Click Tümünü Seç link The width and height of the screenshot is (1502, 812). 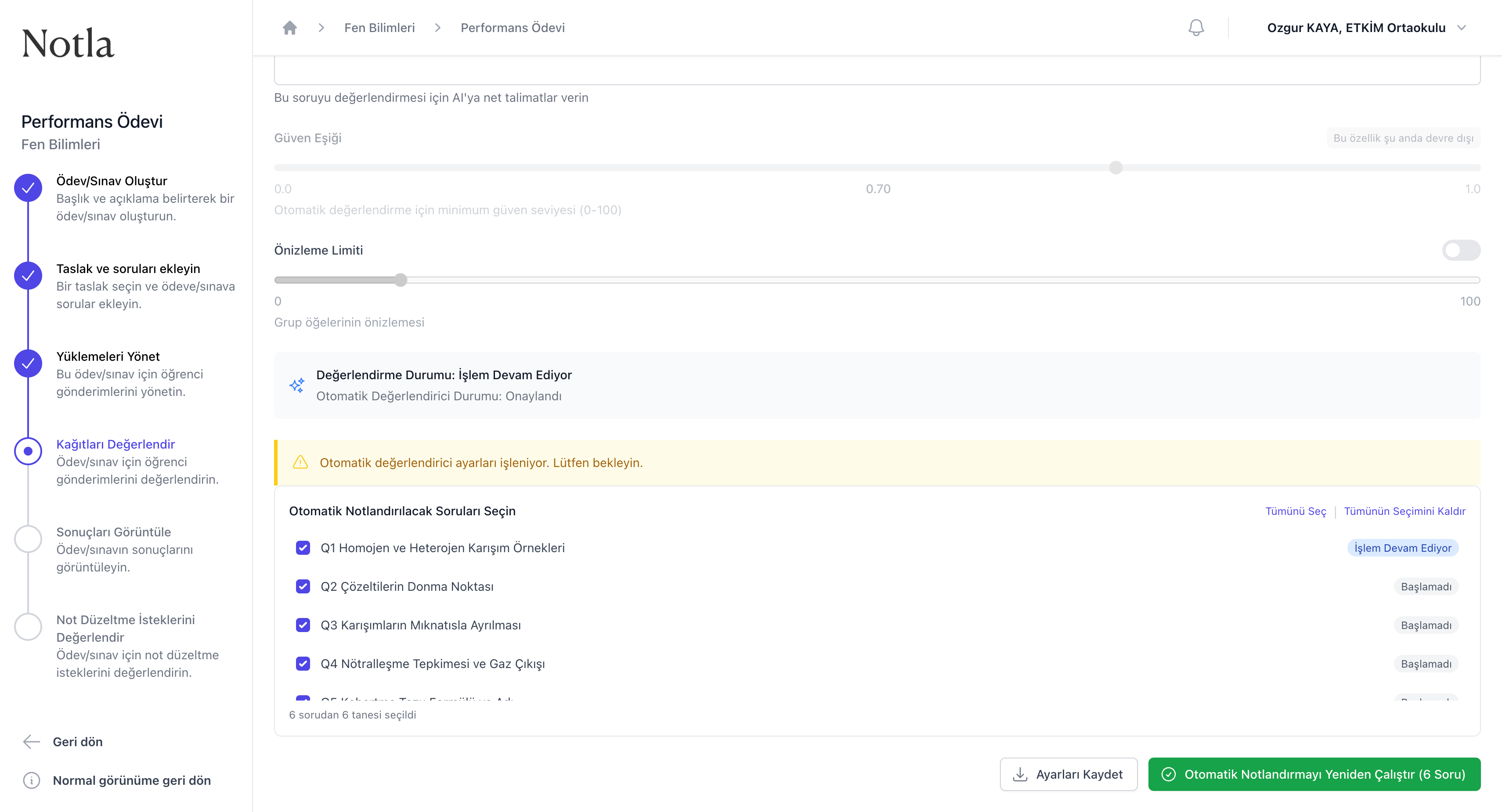pyautogui.click(x=1296, y=511)
